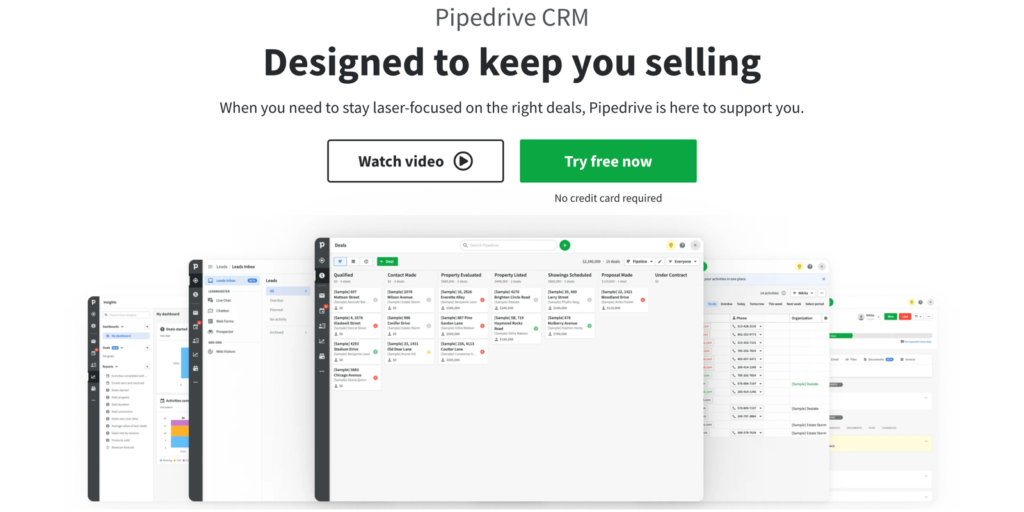This screenshot has width=1024, height=512.
Task: Click the mail icon in Deals window sidebar
Action: (x=322, y=295)
